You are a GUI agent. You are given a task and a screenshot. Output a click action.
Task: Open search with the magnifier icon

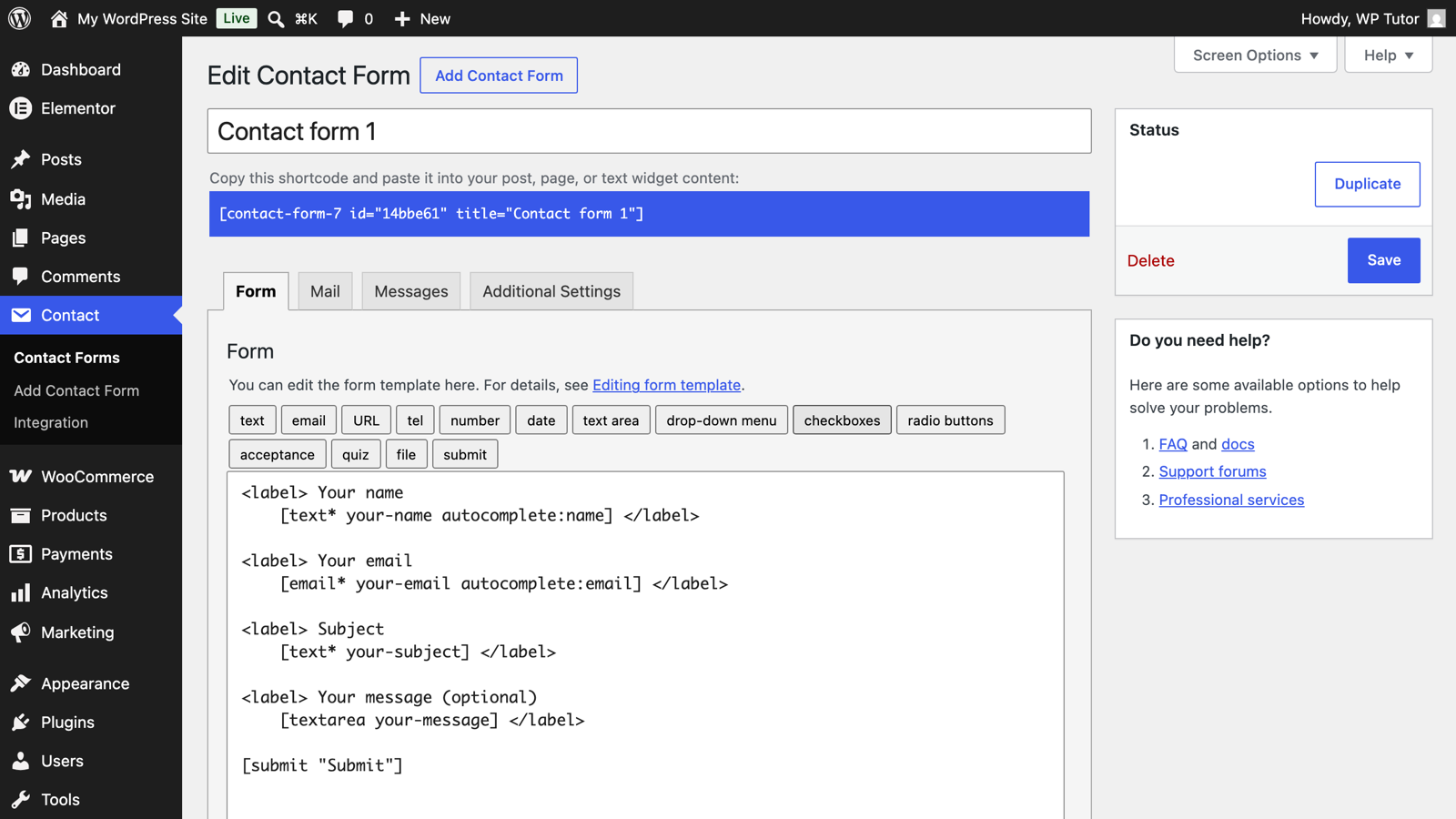[276, 18]
